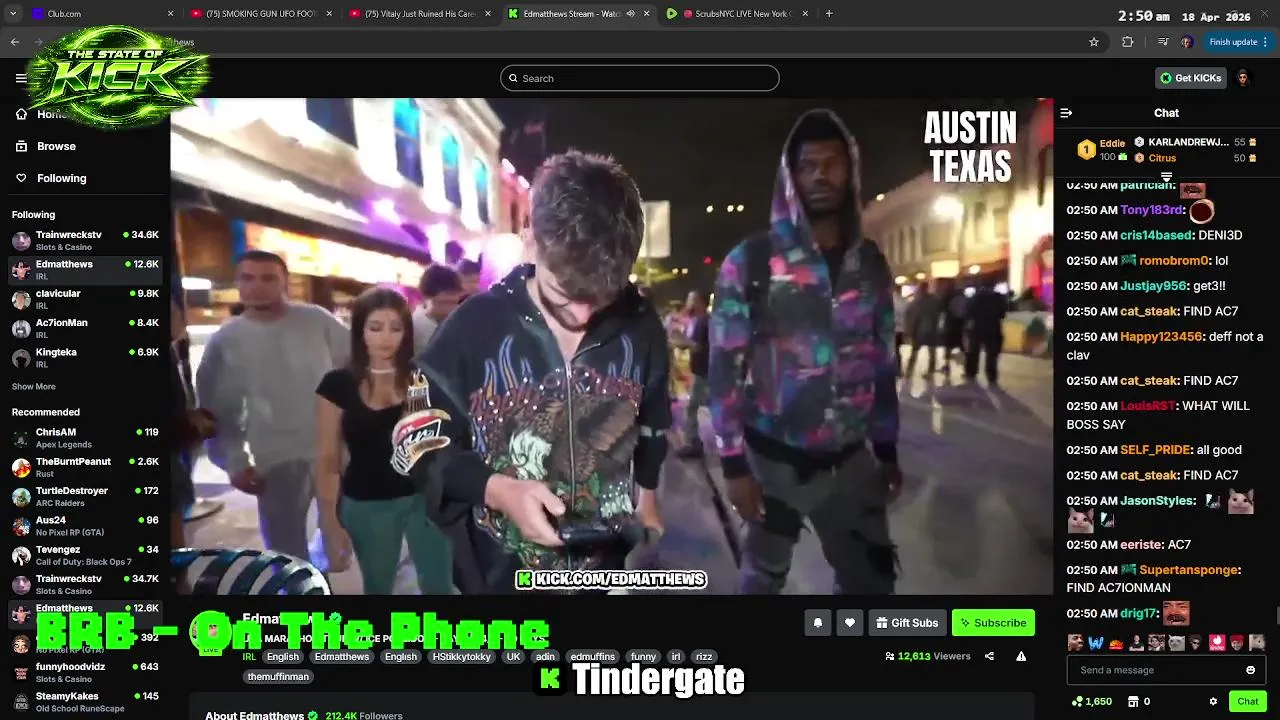This screenshot has width=1280, height=720.
Task: Click username Supertansponge in chat
Action: (x=1190, y=570)
